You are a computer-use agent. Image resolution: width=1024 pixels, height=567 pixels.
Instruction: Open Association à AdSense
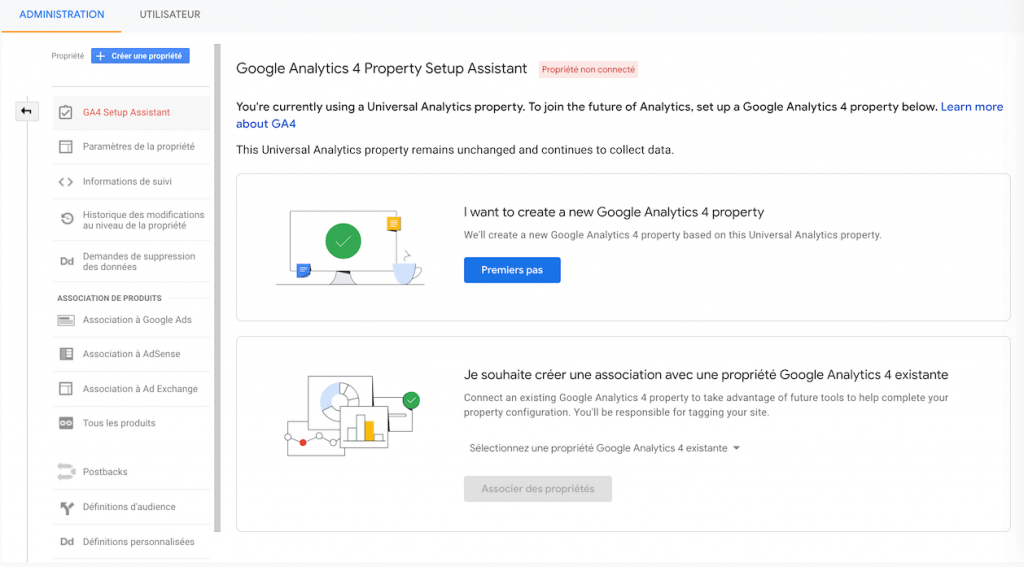[131, 354]
